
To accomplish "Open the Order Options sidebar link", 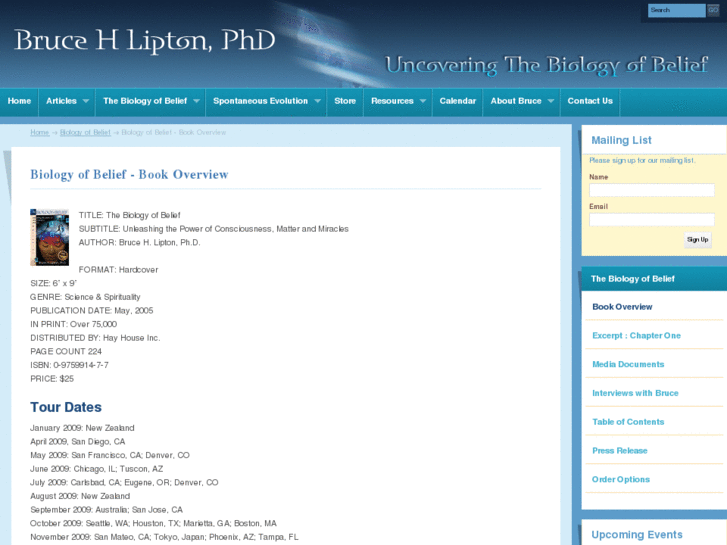I will coord(621,480).
